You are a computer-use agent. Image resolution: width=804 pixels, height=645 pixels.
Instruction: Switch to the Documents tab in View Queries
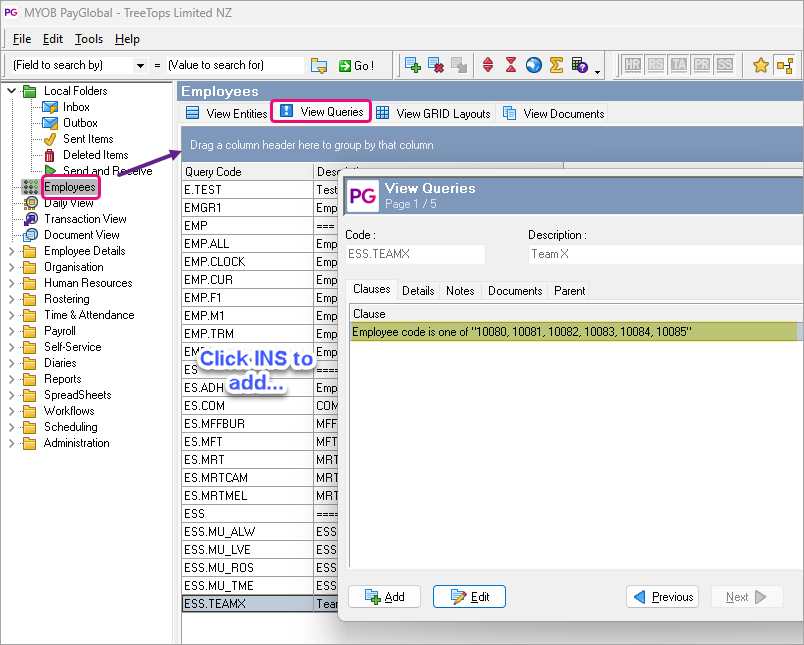514,291
